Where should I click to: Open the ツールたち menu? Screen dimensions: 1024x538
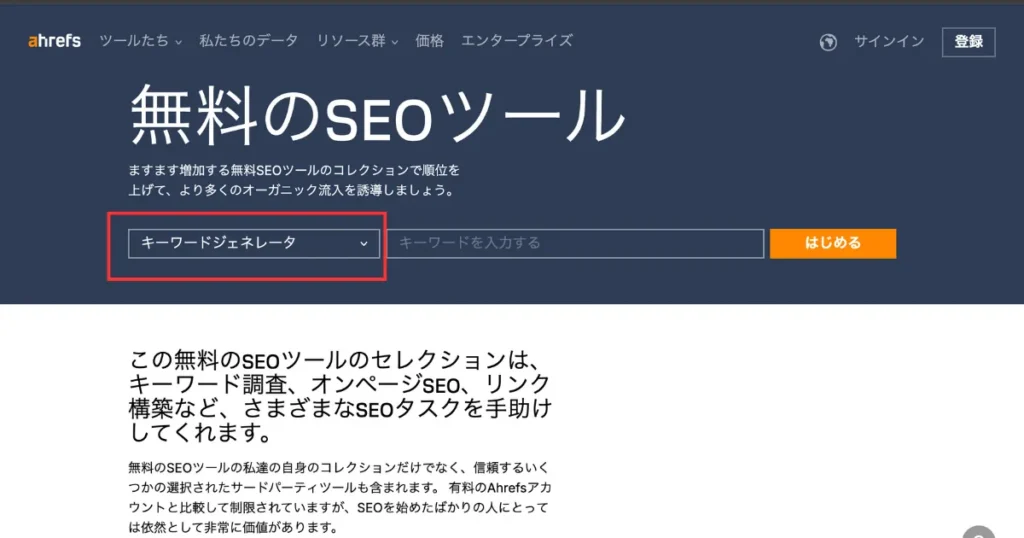click(140, 41)
